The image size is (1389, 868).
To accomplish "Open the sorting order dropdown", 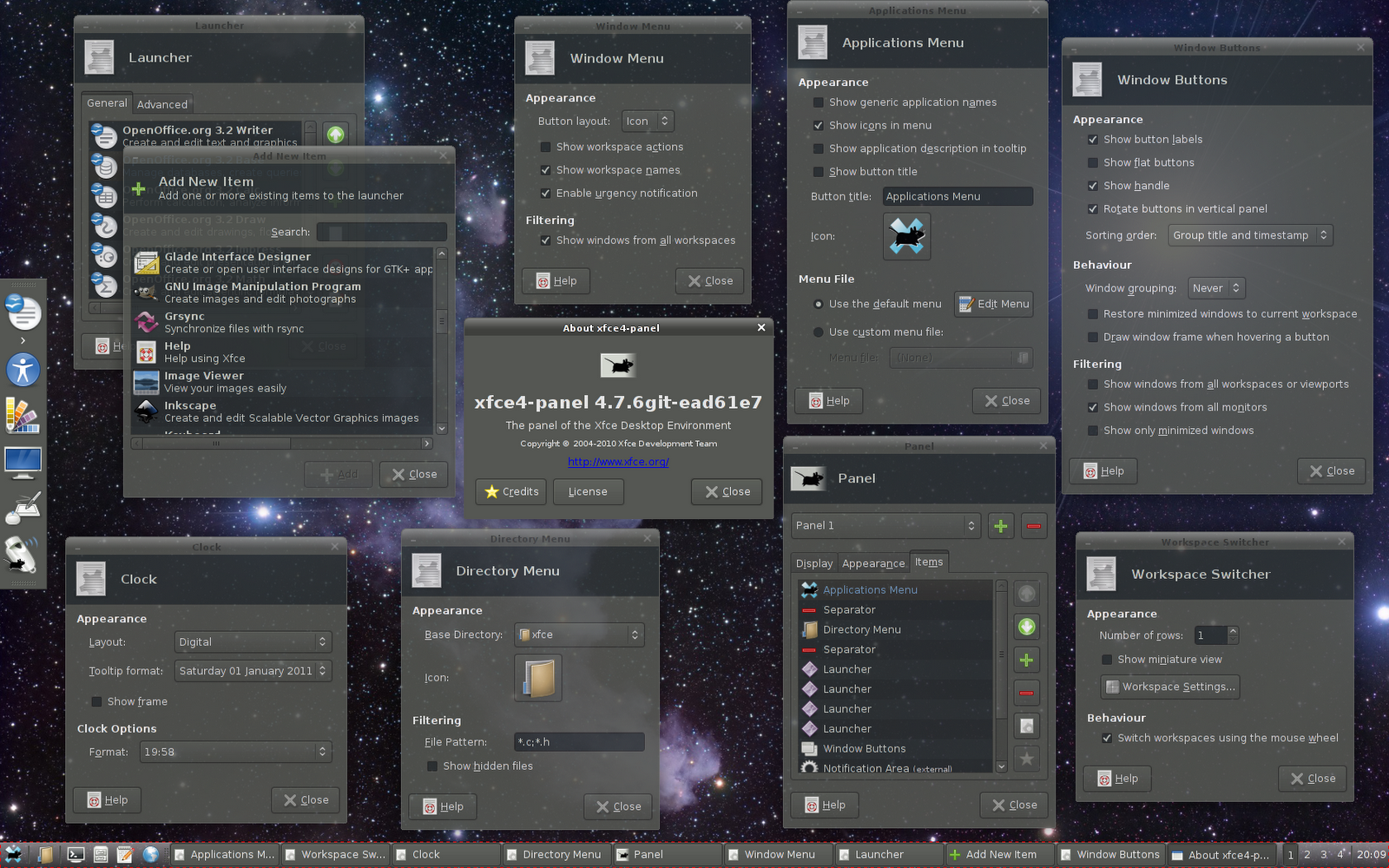I will pos(1249,234).
